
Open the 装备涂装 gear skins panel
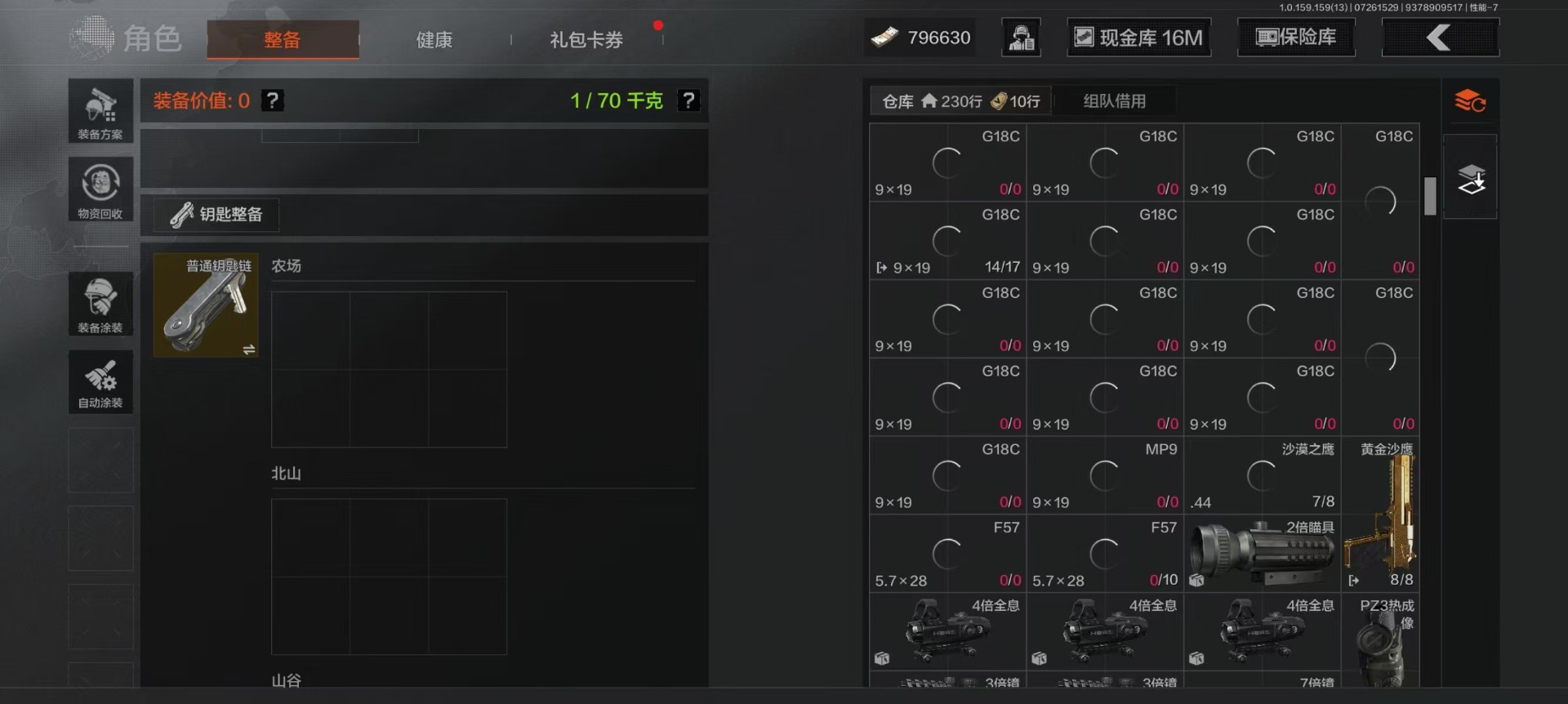[x=100, y=304]
